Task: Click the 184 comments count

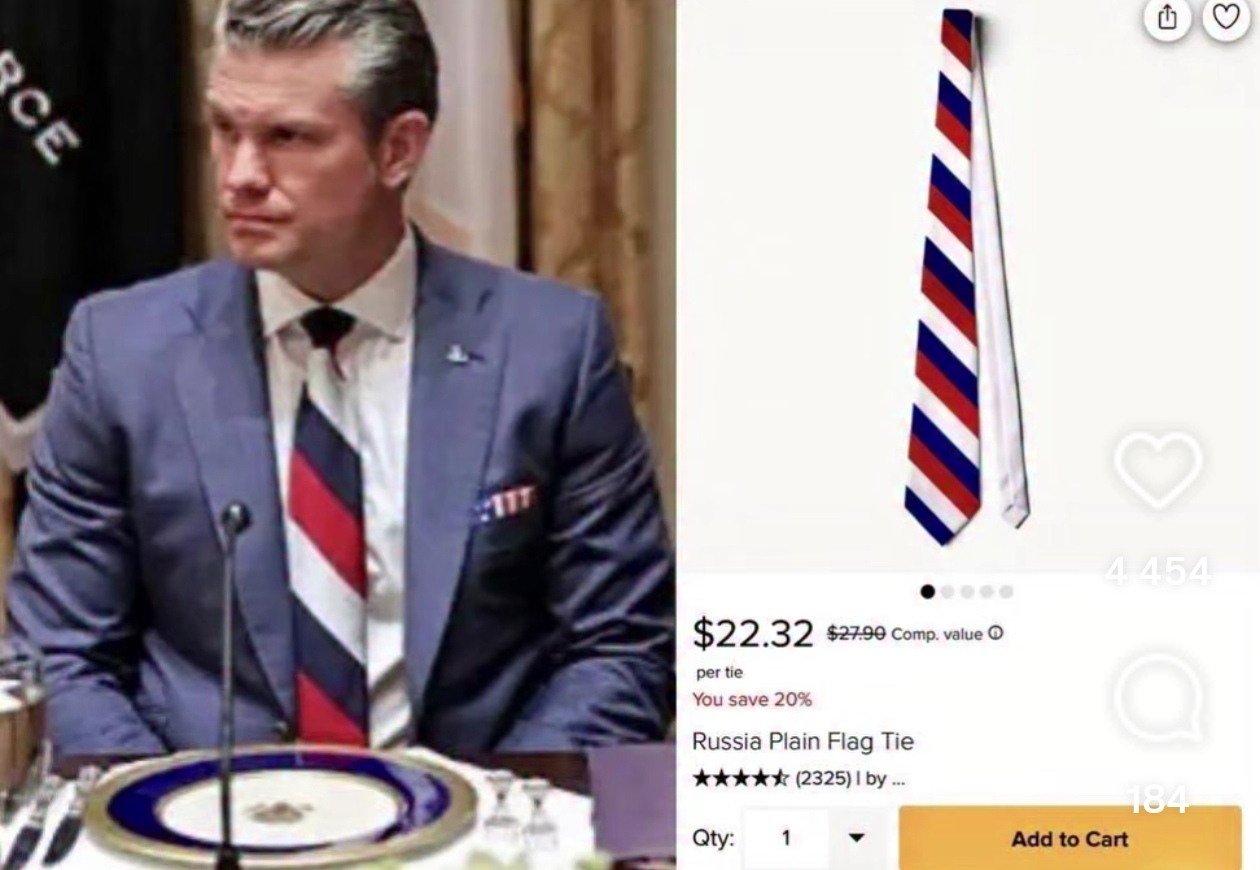Action: tap(1158, 799)
